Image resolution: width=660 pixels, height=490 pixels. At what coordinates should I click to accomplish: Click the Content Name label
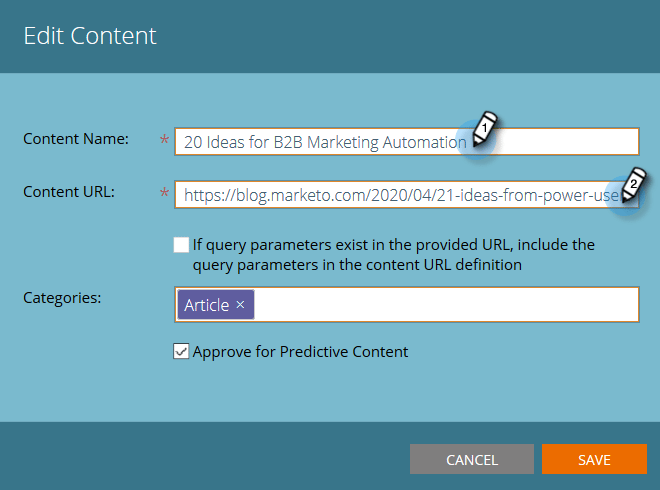pyautogui.click(x=76, y=139)
